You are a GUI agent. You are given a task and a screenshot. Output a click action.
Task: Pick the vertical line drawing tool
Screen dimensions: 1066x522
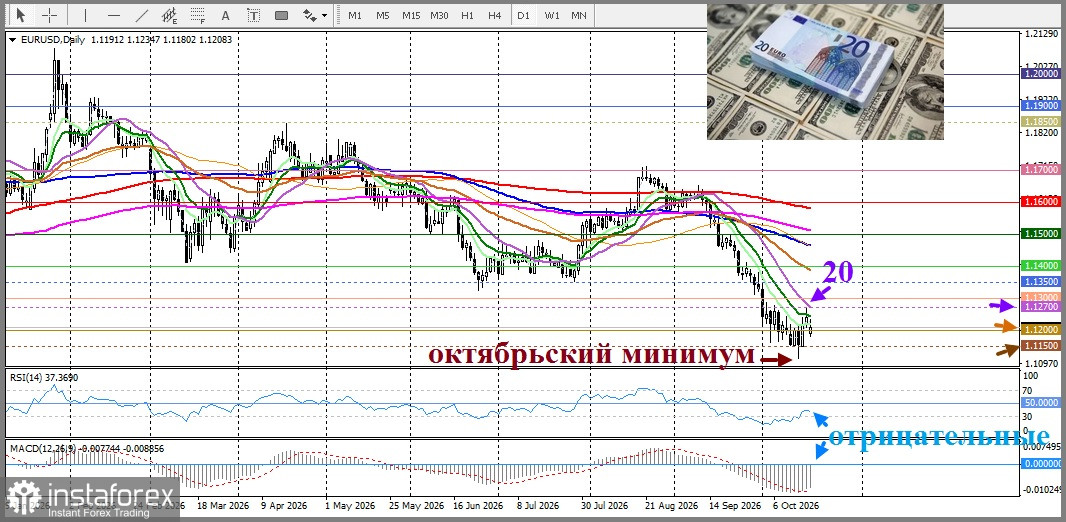click(x=85, y=15)
